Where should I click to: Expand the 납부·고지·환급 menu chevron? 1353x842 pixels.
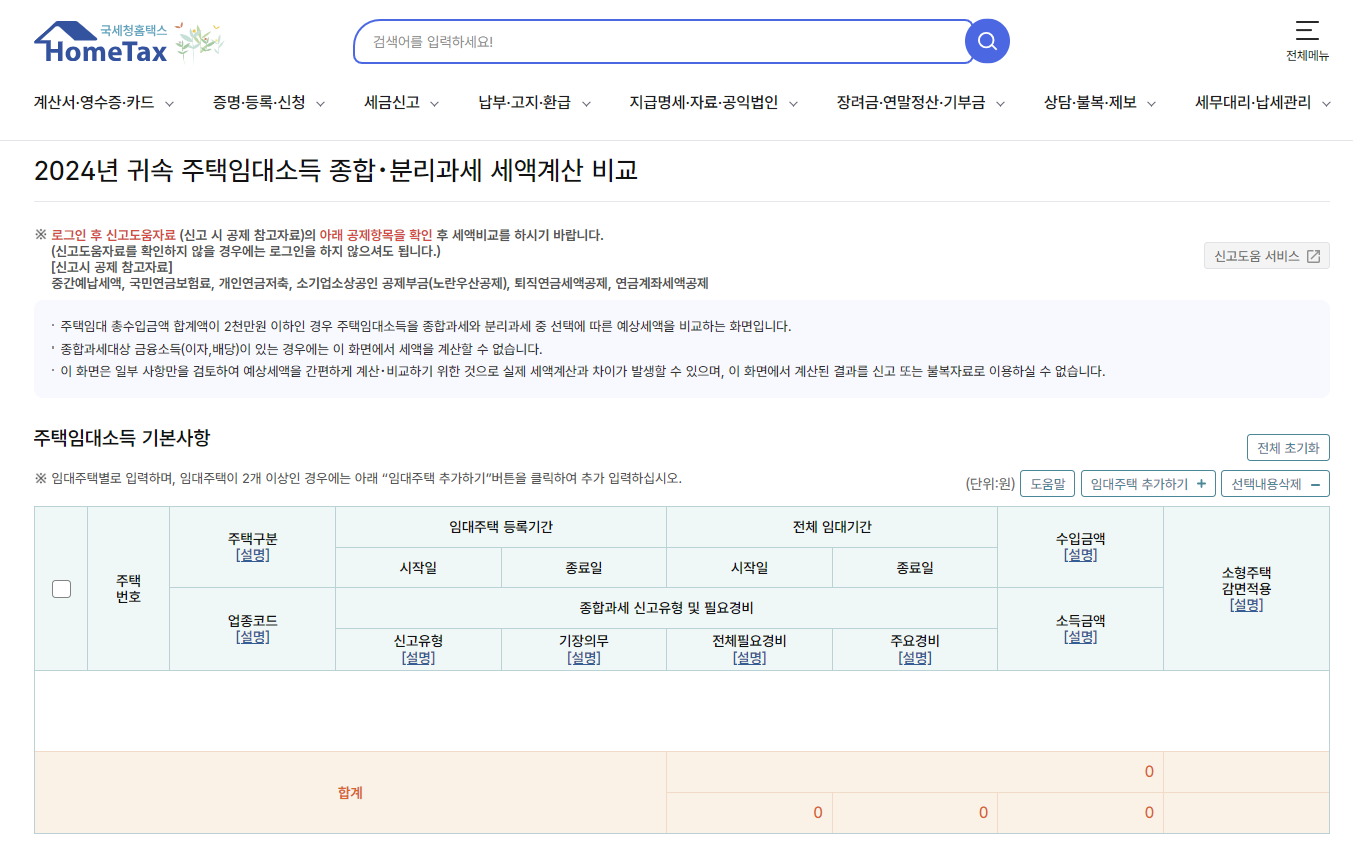[x=586, y=103]
